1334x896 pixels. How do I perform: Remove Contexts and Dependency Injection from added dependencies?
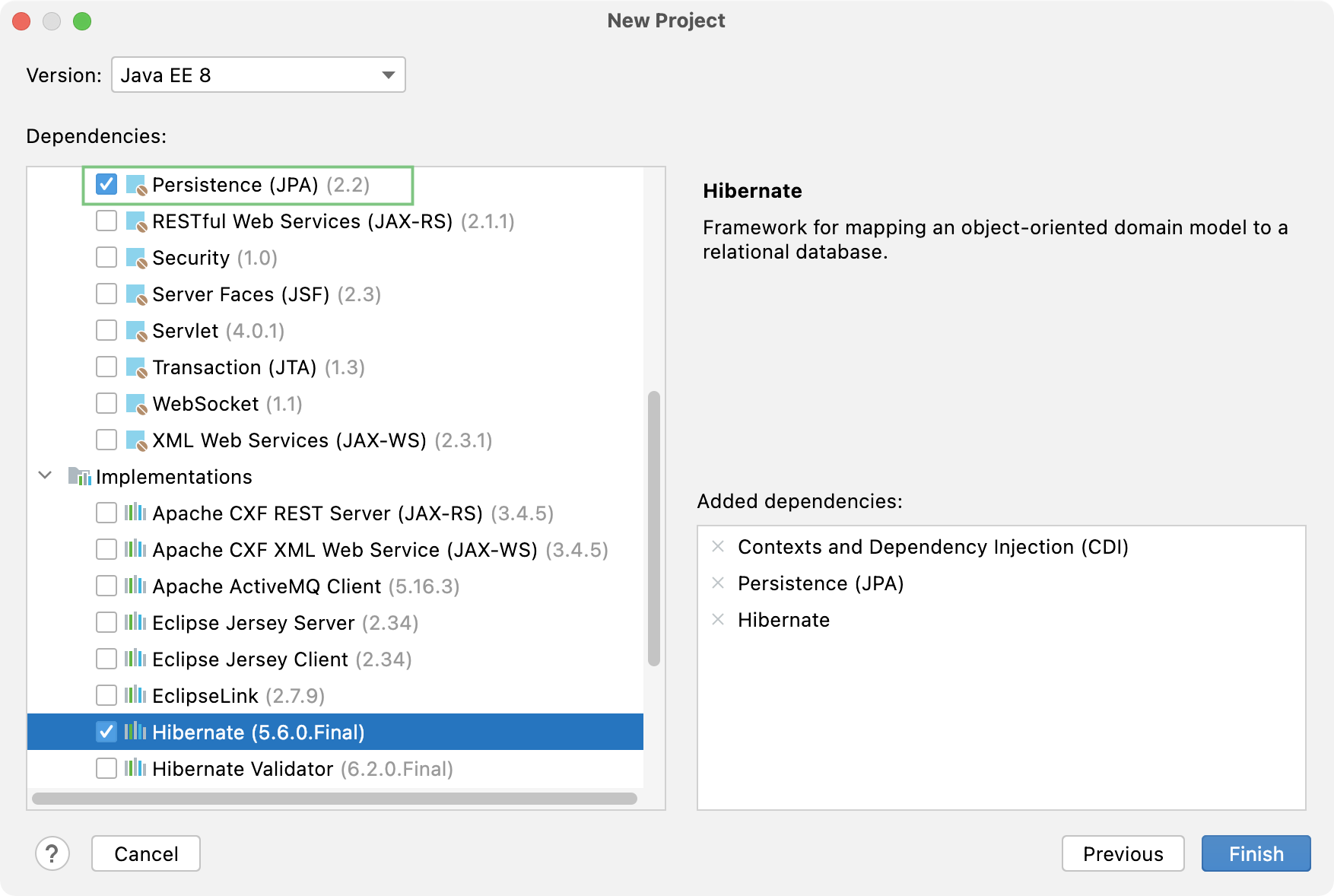(718, 546)
